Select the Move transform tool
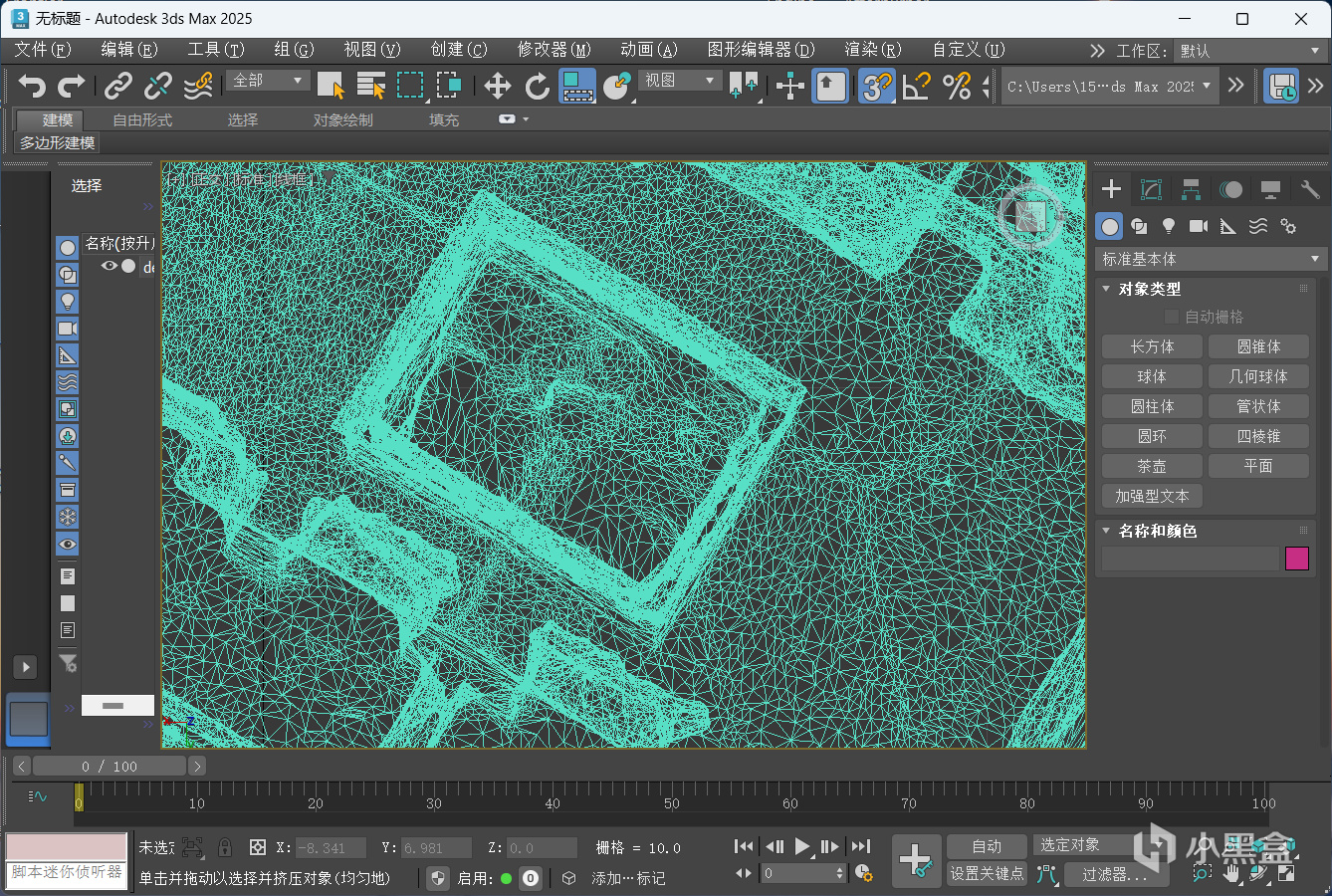The height and width of the screenshot is (896, 1332). pos(497,87)
